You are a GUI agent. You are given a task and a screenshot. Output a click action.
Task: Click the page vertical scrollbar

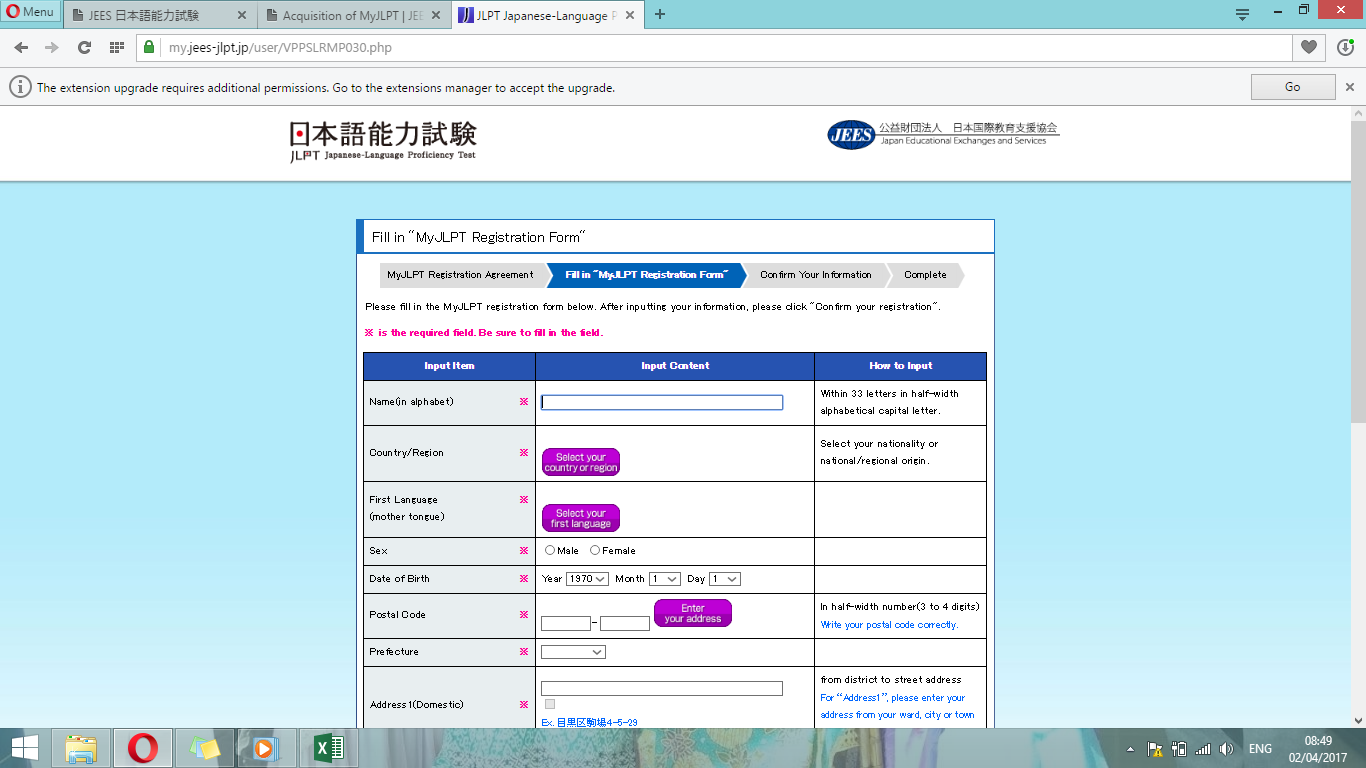1358,270
